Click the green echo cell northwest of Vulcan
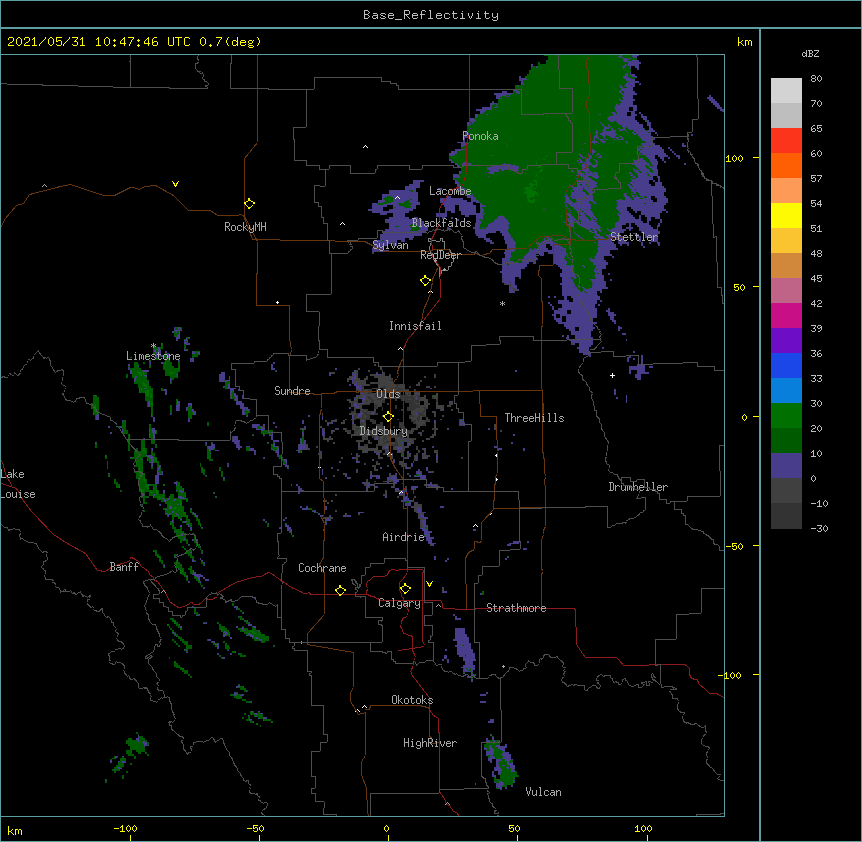Screen dimensions: 862x842 pyautogui.click(x=501, y=764)
